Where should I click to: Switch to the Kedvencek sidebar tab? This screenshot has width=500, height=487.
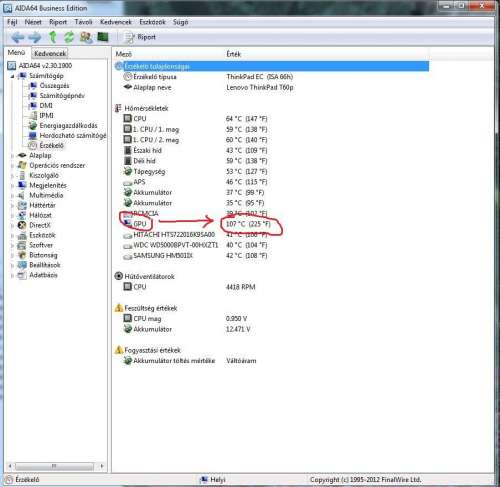[50, 53]
